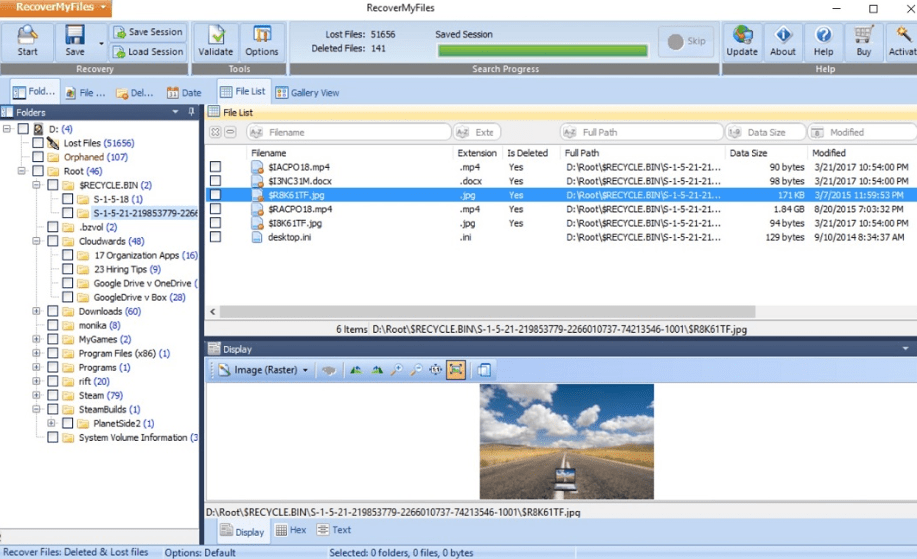Click the file list horizontal scrollbar
The width and height of the screenshot is (917, 559).
pyautogui.click(x=487, y=312)
